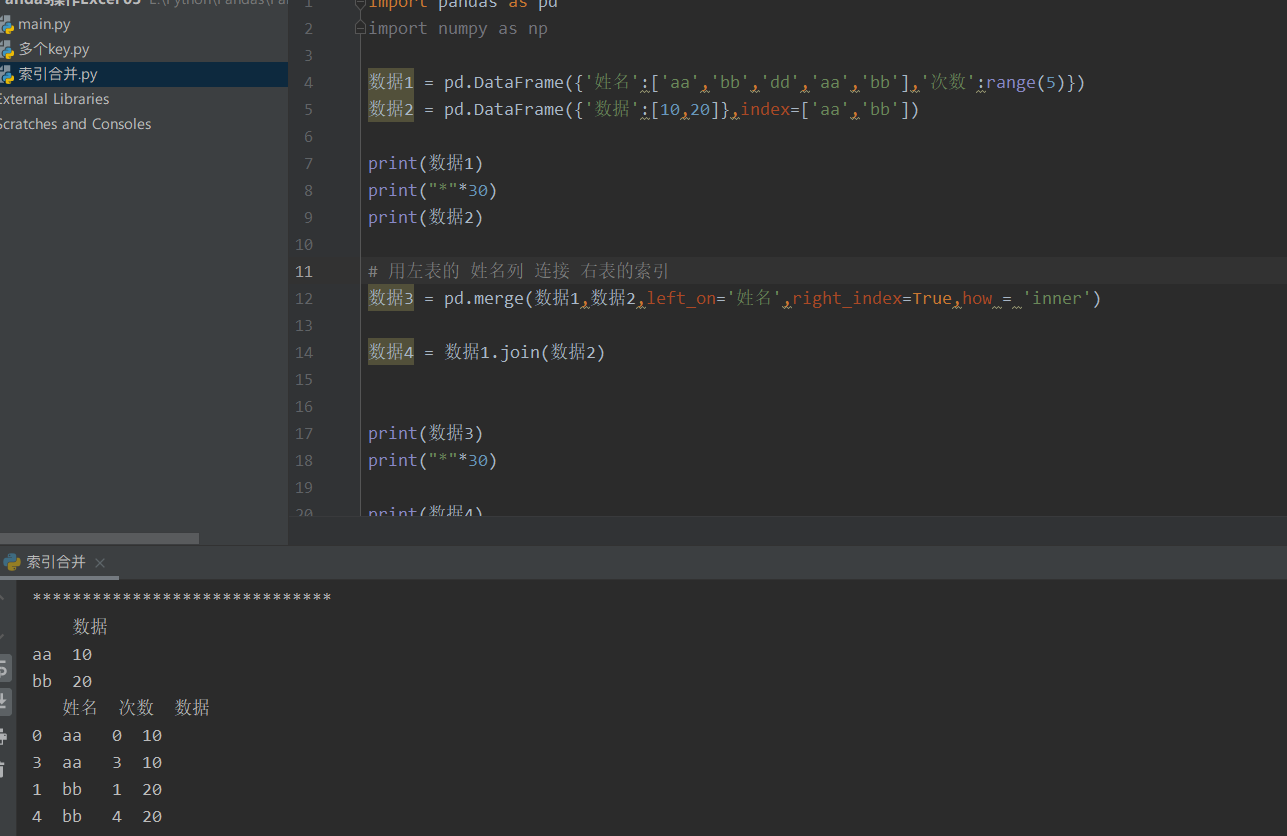The height and width of the screenshot is (836, 1287).
Task: Click line number 14 in the gutter
Action: [303, 352]
